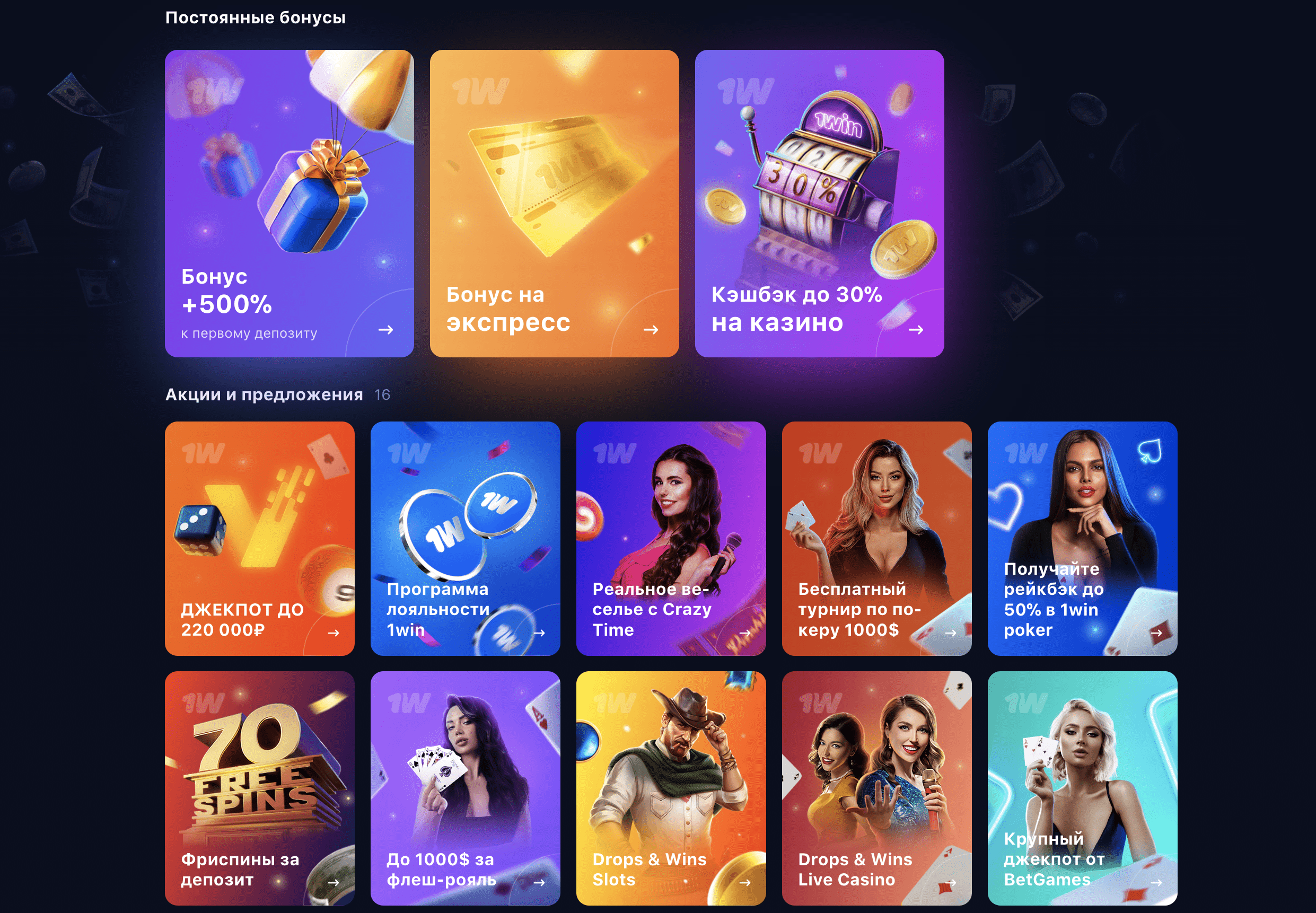This screenshot has width=1316, height=913.
Task: Click arrow on Фриспины за депозит card
Action: pyautogui.click(x=334, y=883)
